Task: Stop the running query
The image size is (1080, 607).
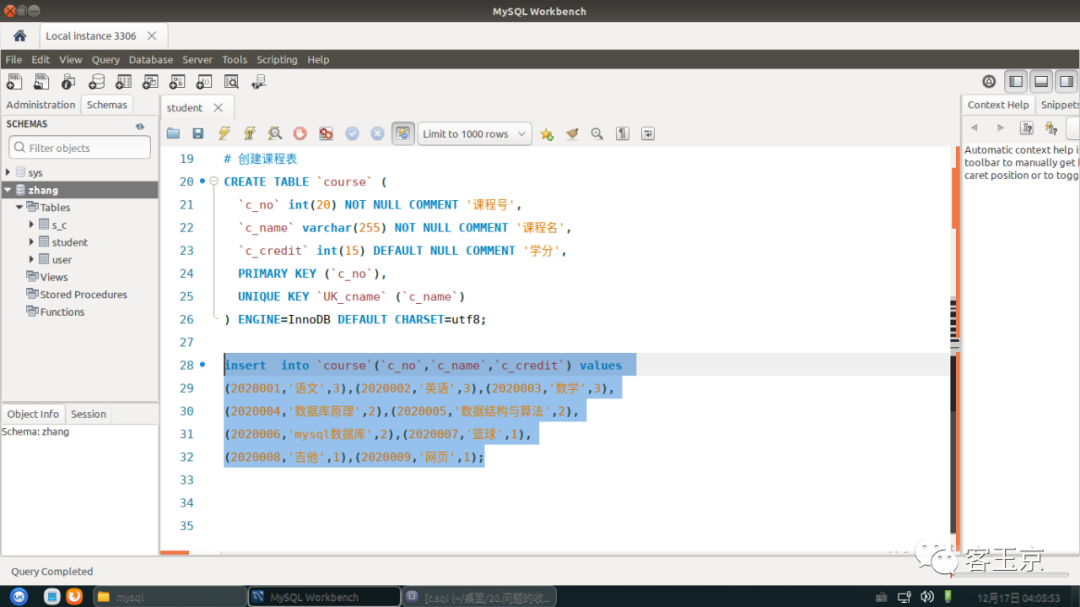Action: (300, 134)
